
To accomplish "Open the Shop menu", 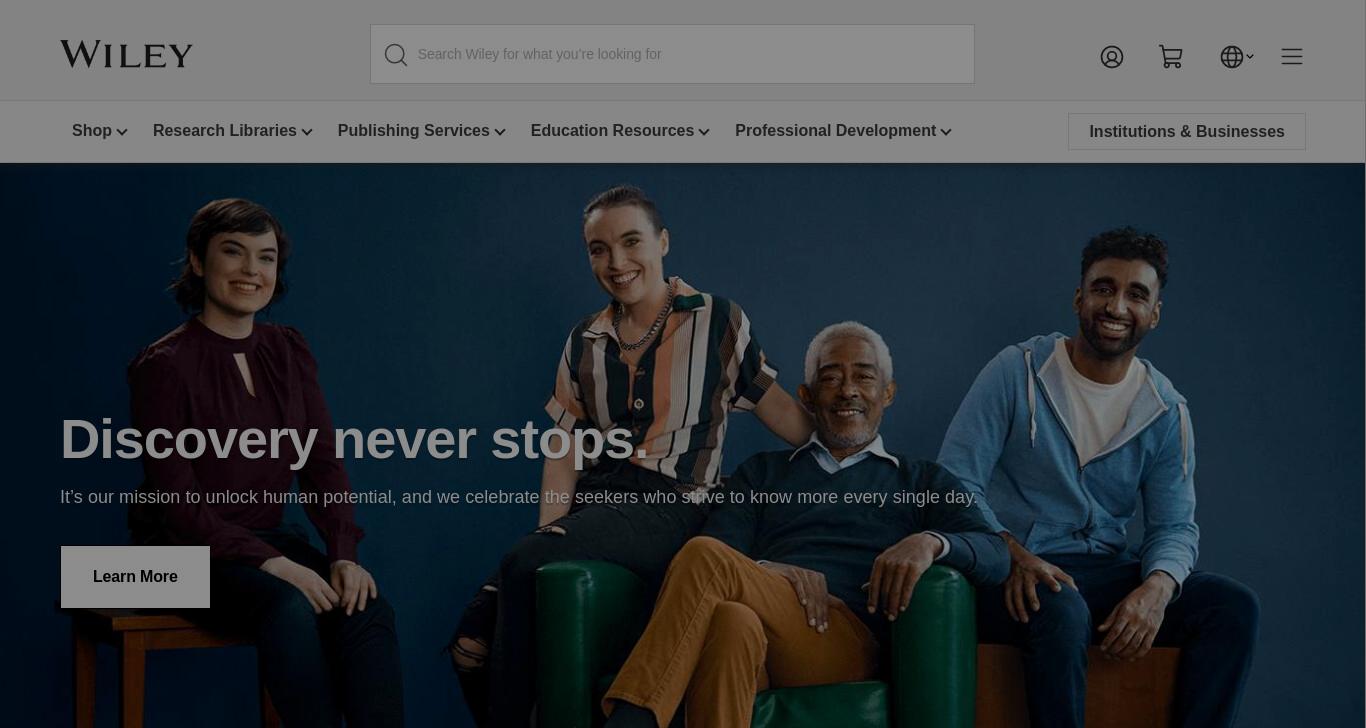I will [x=92, y=131].
